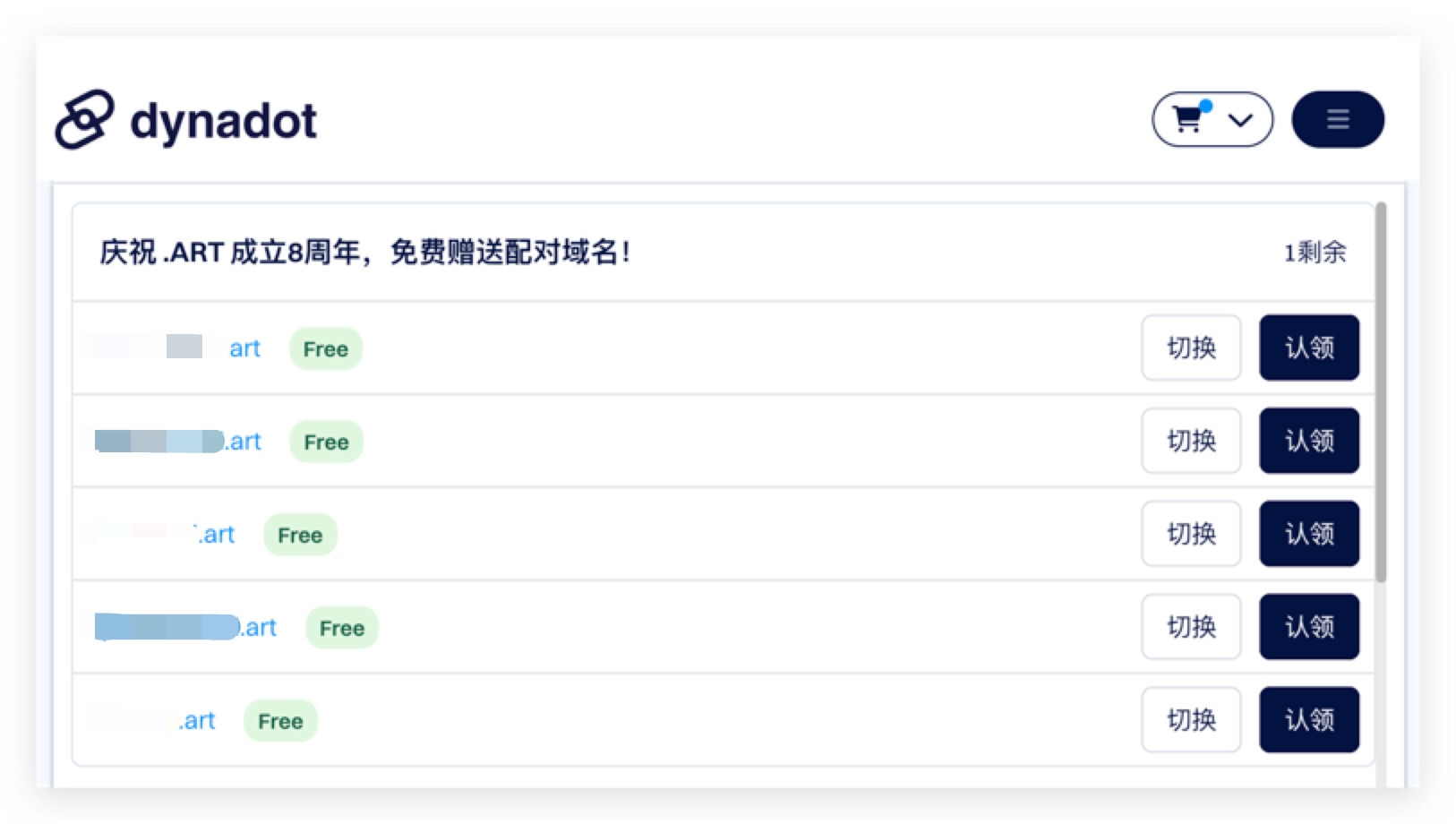The height and width of the screenshot is (824, 1456).
Task: Open the hamburger menu button
Action: [1337, 119]
